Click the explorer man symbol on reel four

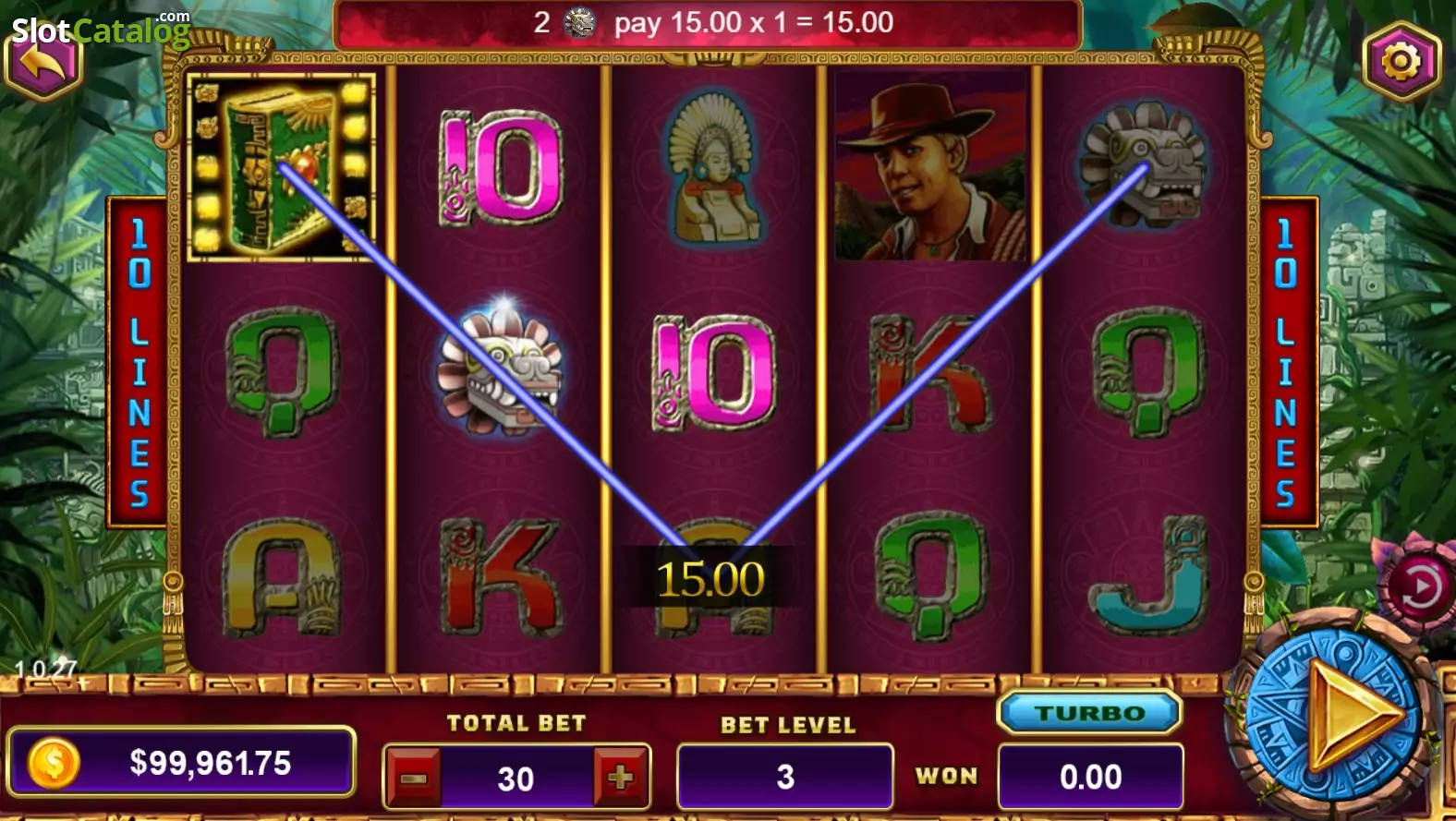[930, 166]
